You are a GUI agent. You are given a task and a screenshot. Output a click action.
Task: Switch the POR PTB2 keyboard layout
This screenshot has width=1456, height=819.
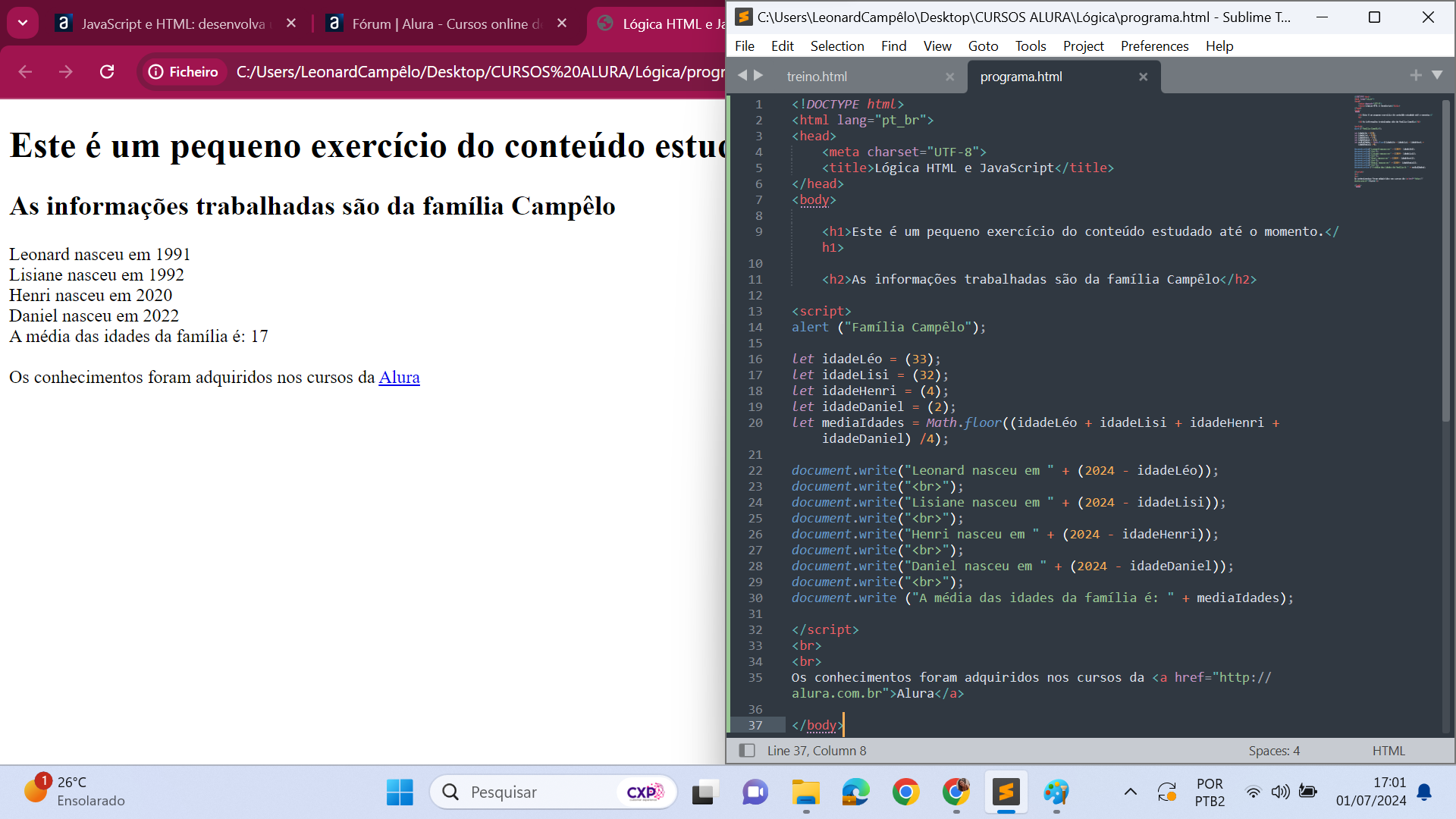[1210, 792]
